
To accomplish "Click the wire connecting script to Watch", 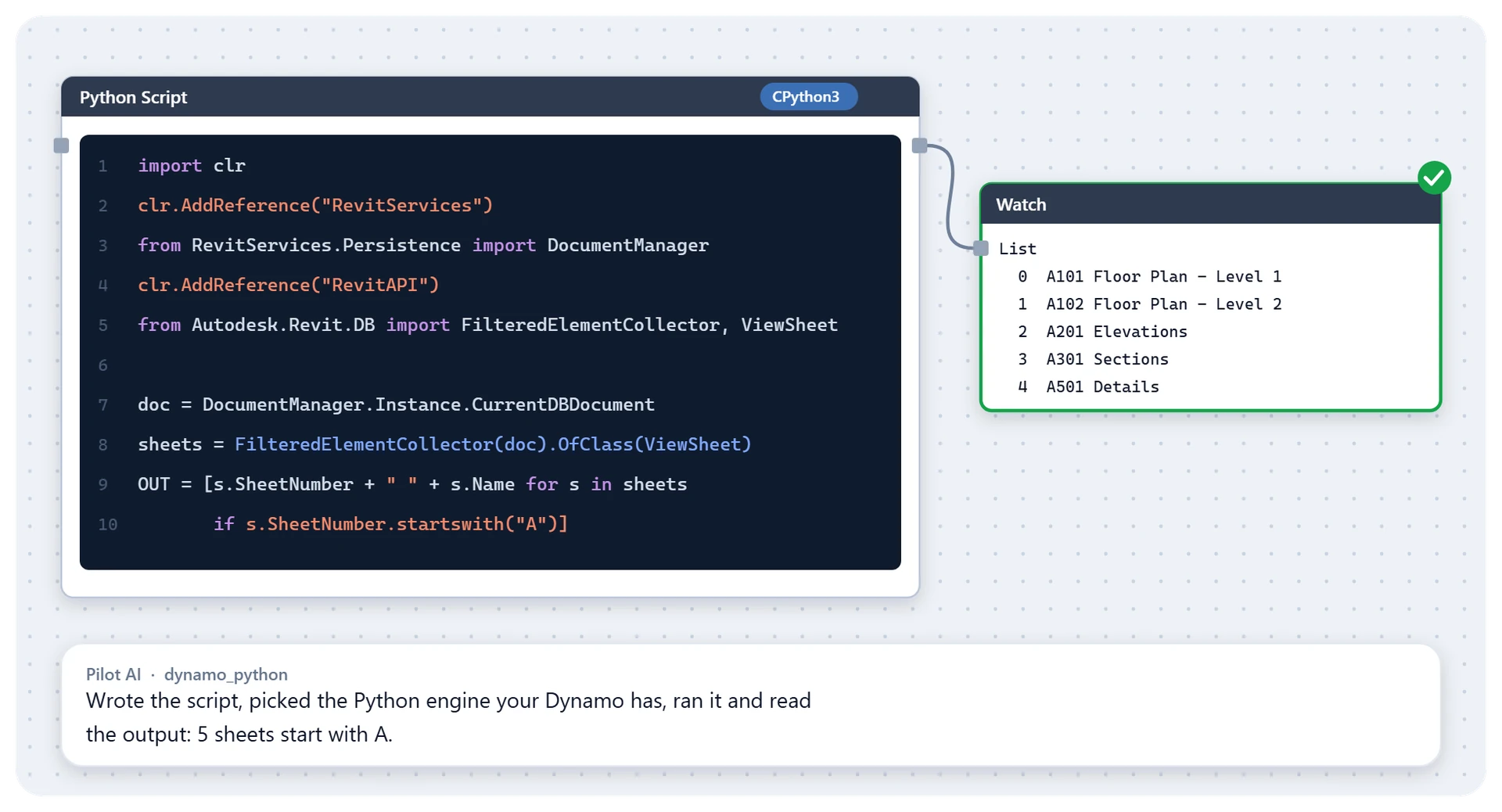I will point(950,196).
